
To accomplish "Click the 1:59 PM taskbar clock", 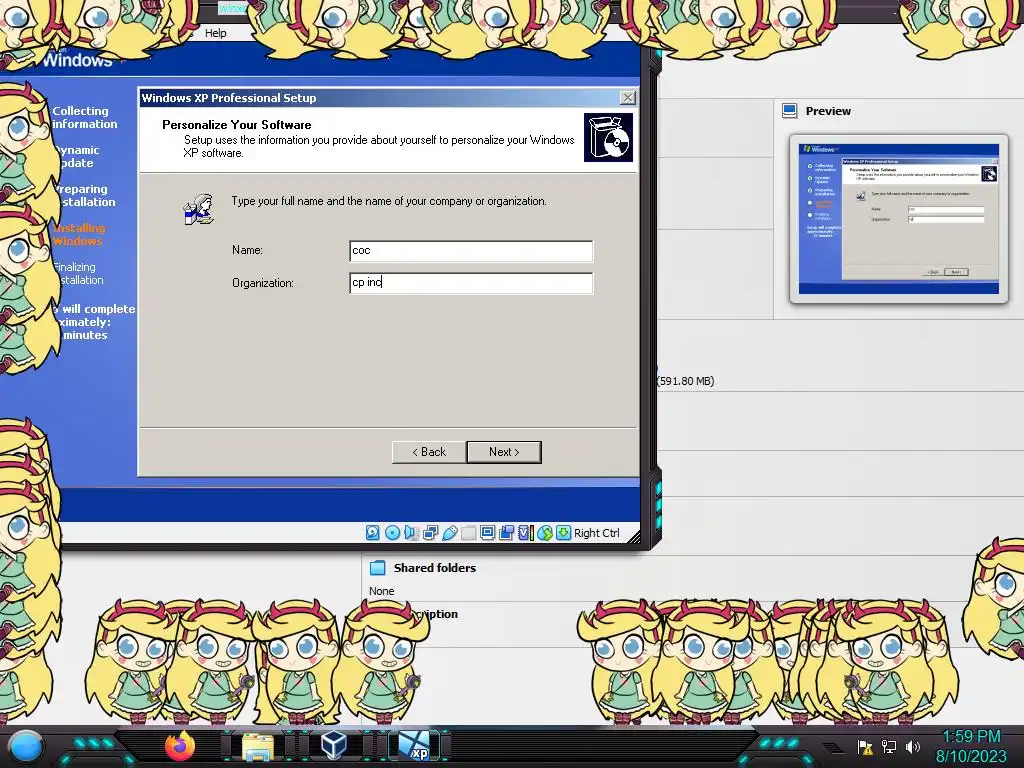I will click(971, 737).
